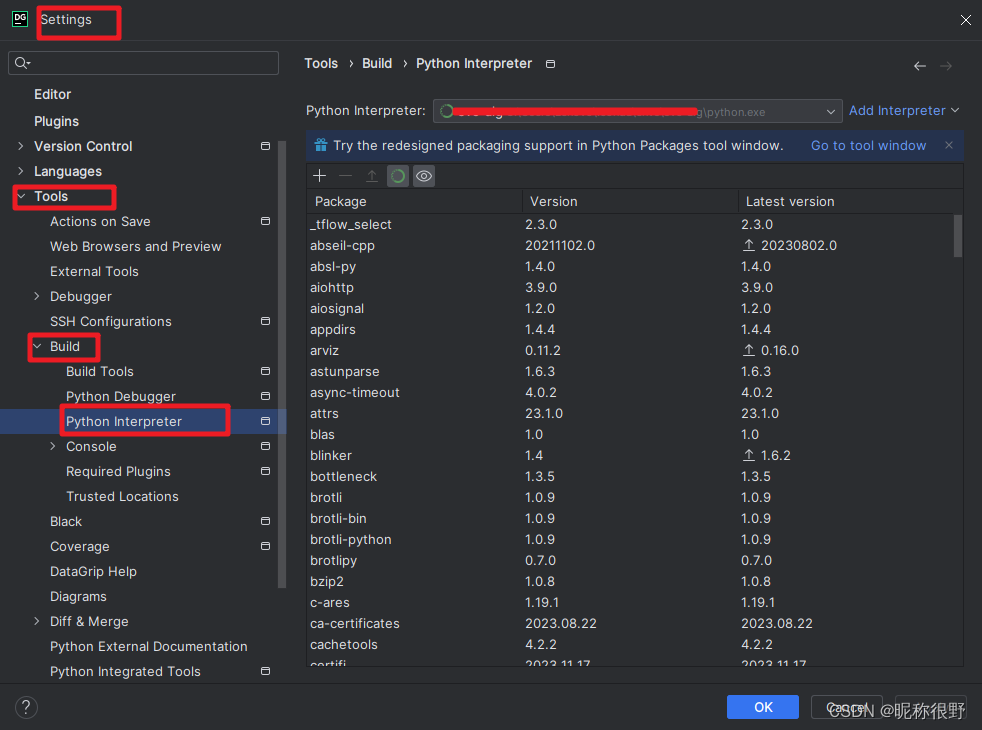Click the Build breadcrumb

click(377, 64)
